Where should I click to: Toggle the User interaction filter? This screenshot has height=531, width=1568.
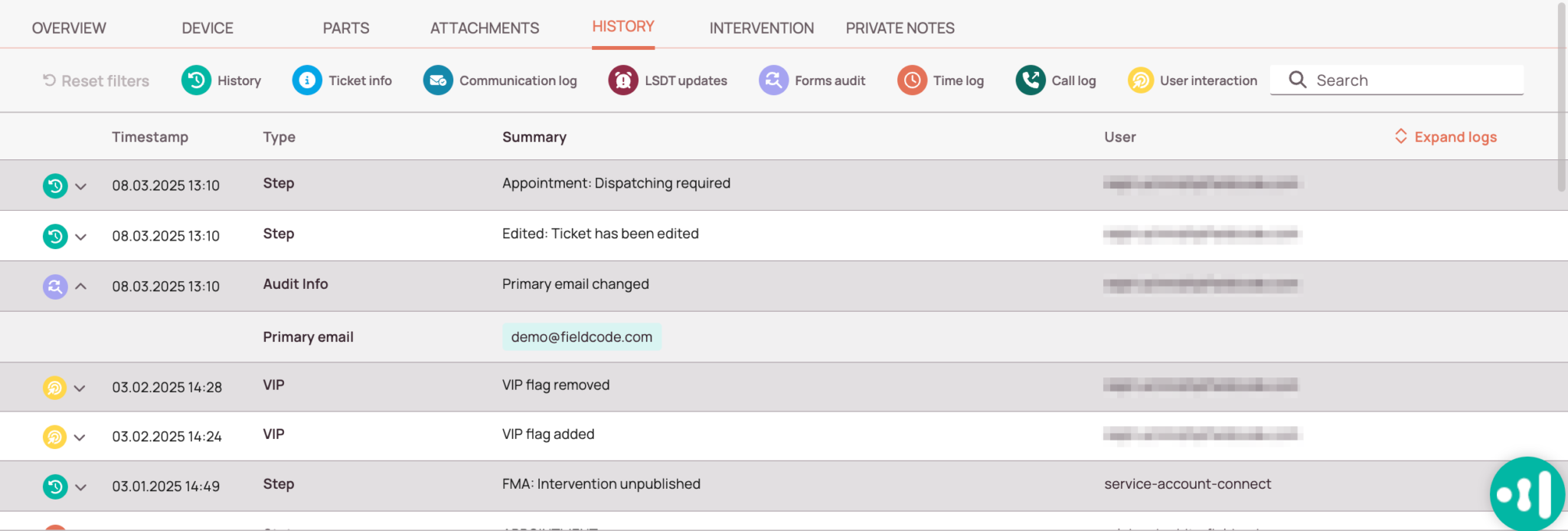(x=1140, y=80)
